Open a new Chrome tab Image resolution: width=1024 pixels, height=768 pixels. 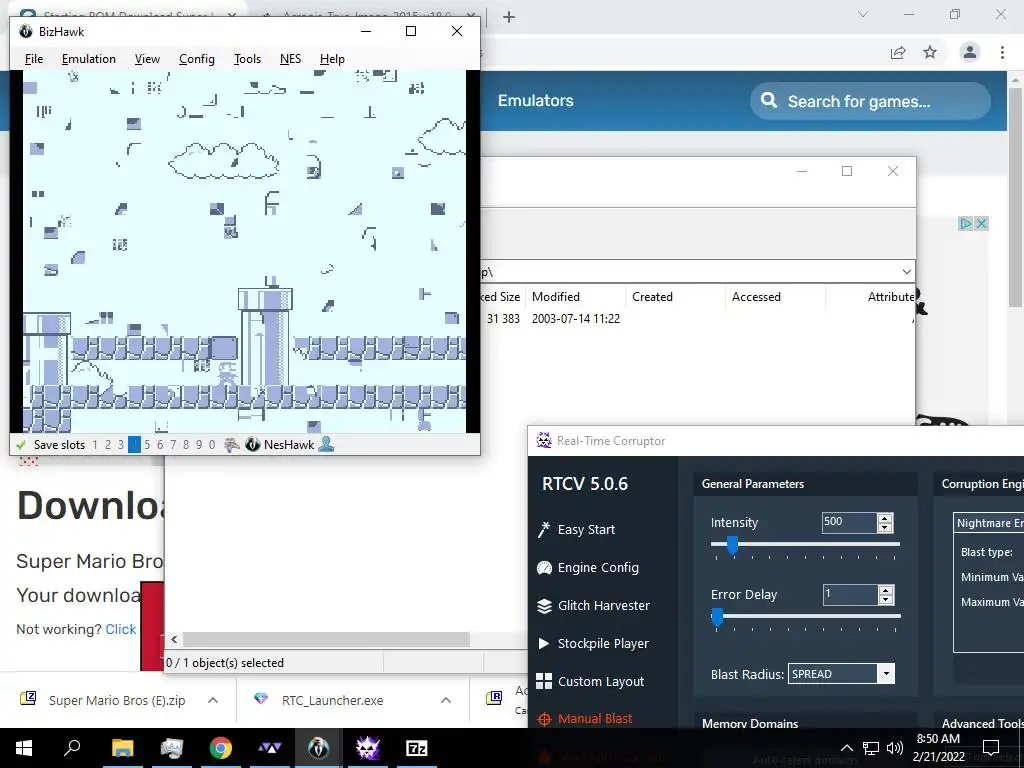(x=509, y=17)
